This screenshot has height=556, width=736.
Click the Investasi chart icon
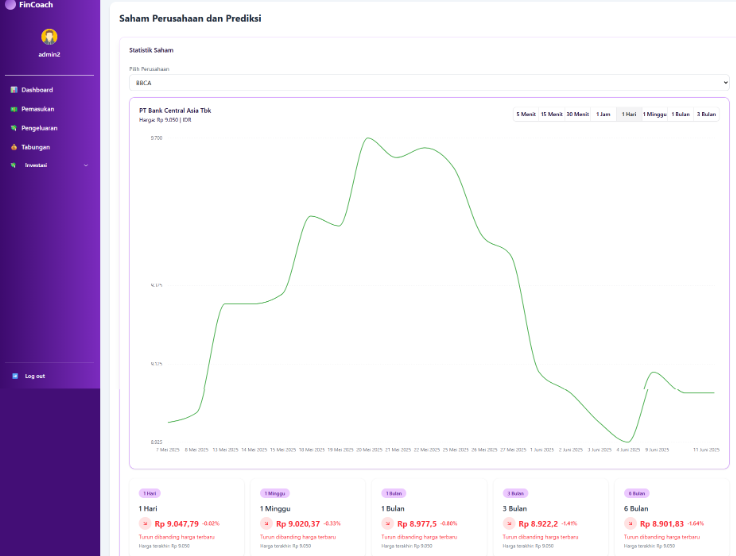tap(14, 165)
